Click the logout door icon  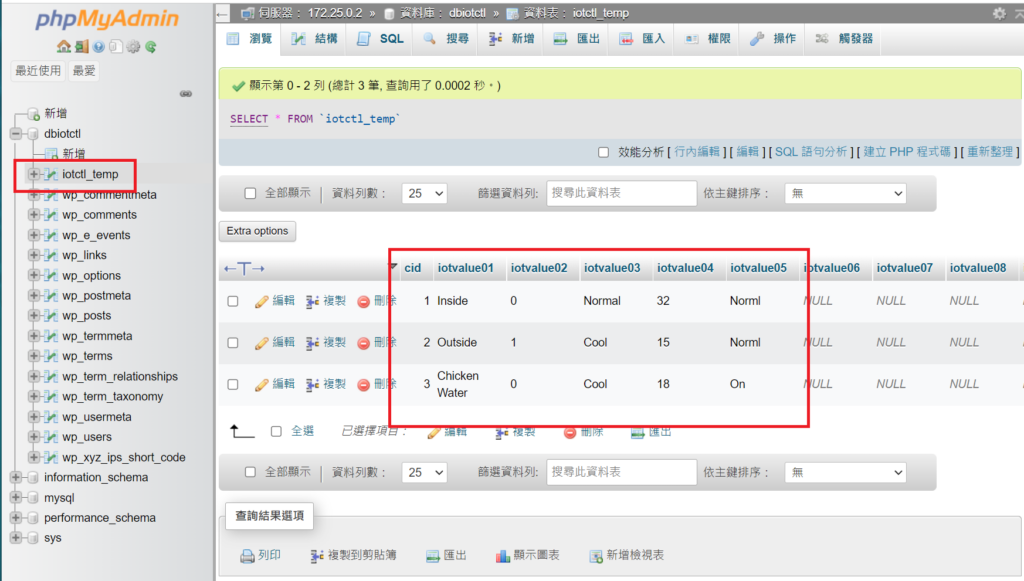click(81, 46)
